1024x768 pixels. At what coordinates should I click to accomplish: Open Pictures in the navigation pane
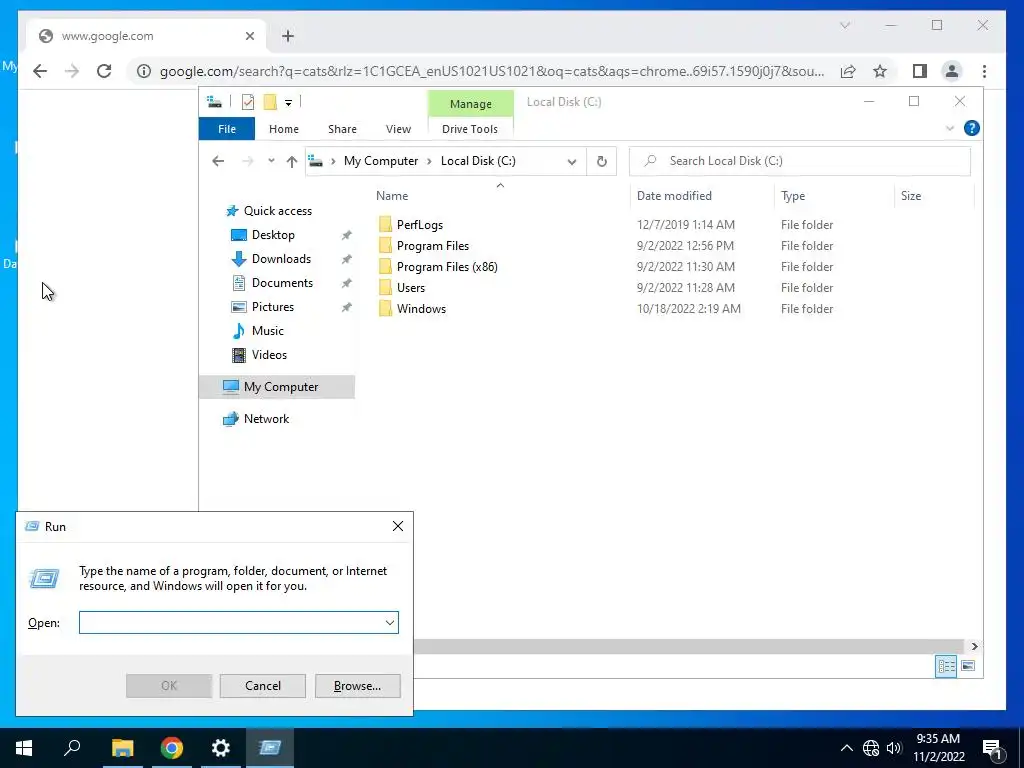click(272, 307)
